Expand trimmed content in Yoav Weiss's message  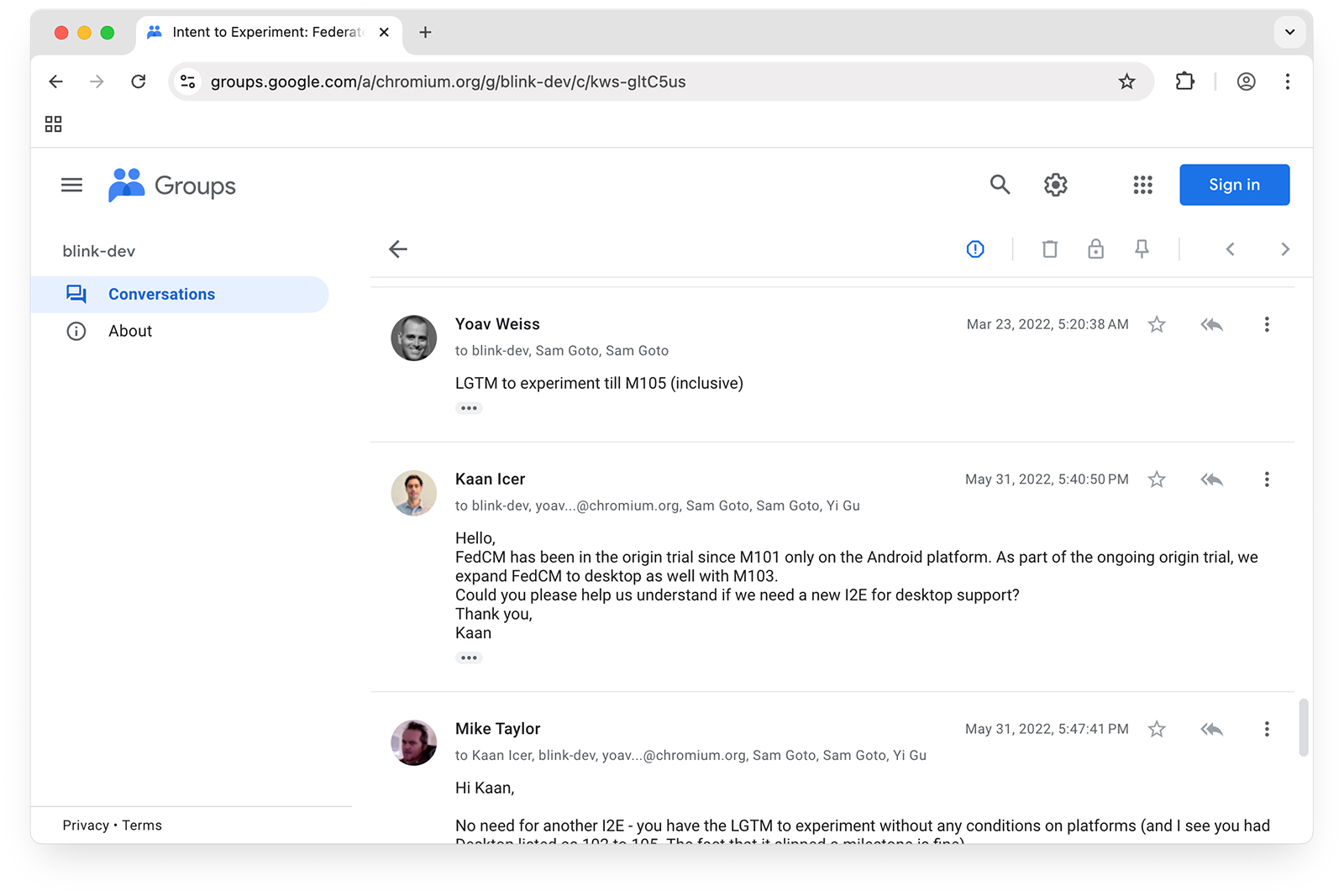[x=469, y=409]
